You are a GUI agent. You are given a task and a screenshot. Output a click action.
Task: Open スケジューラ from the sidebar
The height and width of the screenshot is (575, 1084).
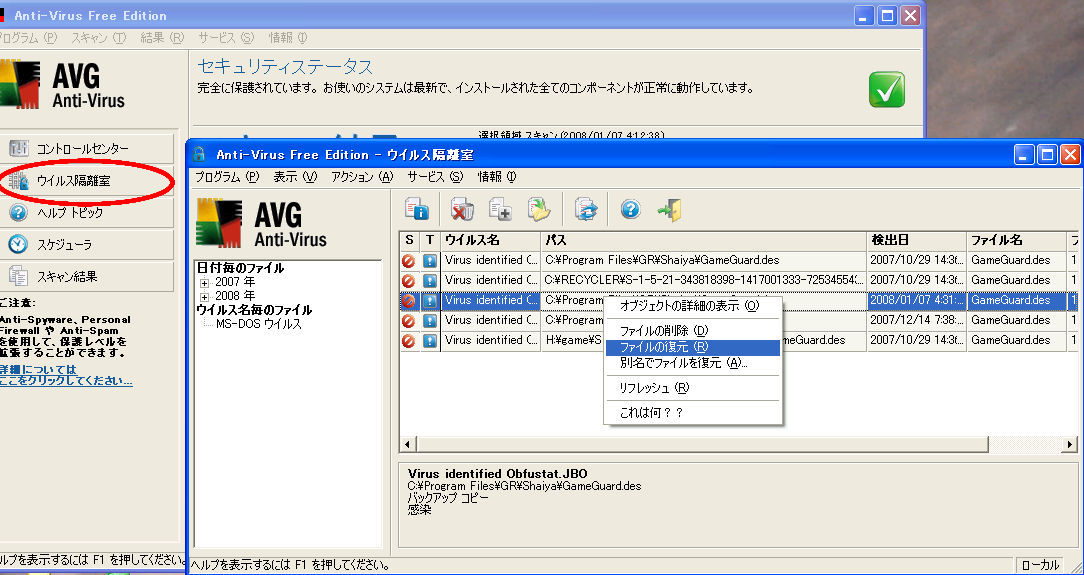coord(87,245)
